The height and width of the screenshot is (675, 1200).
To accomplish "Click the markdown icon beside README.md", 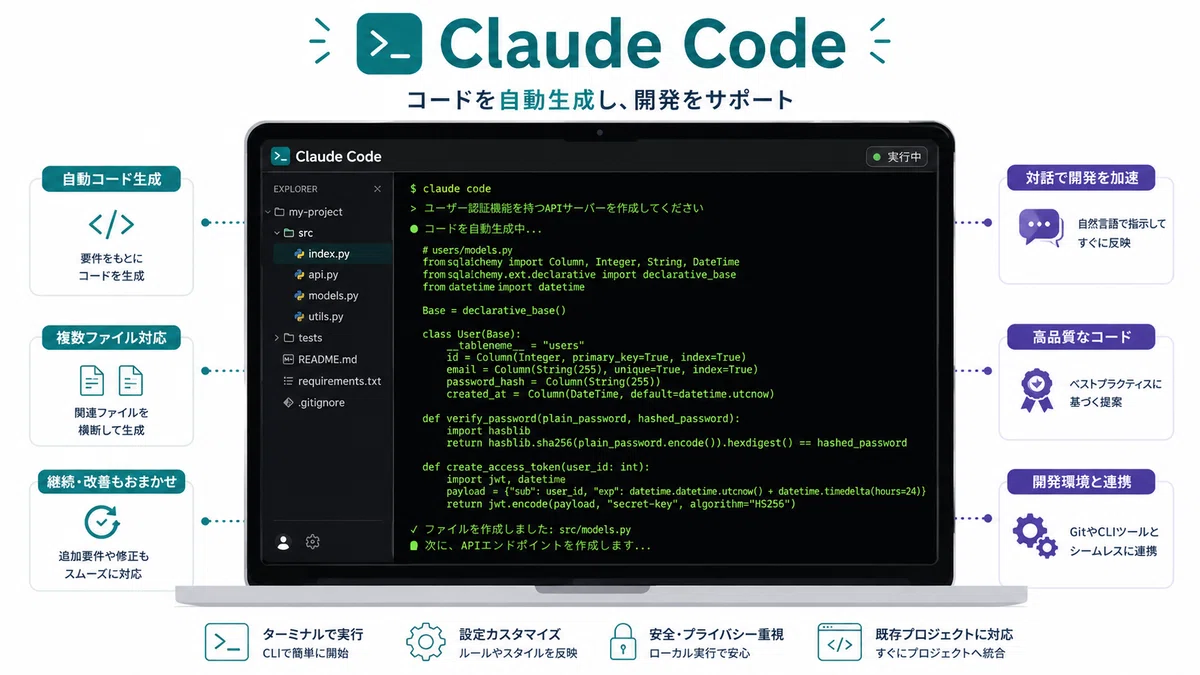I will (x=289, y=359).
